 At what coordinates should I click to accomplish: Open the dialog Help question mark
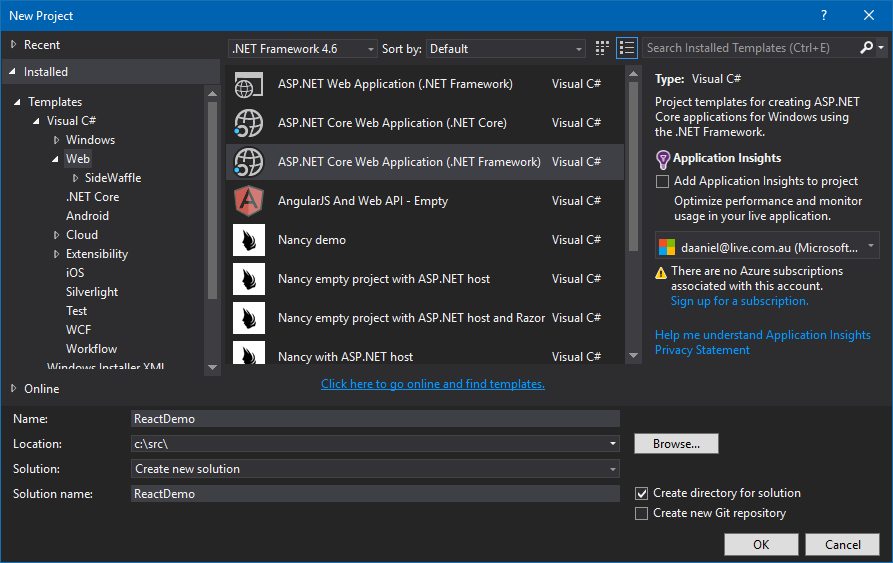[824, 15]
